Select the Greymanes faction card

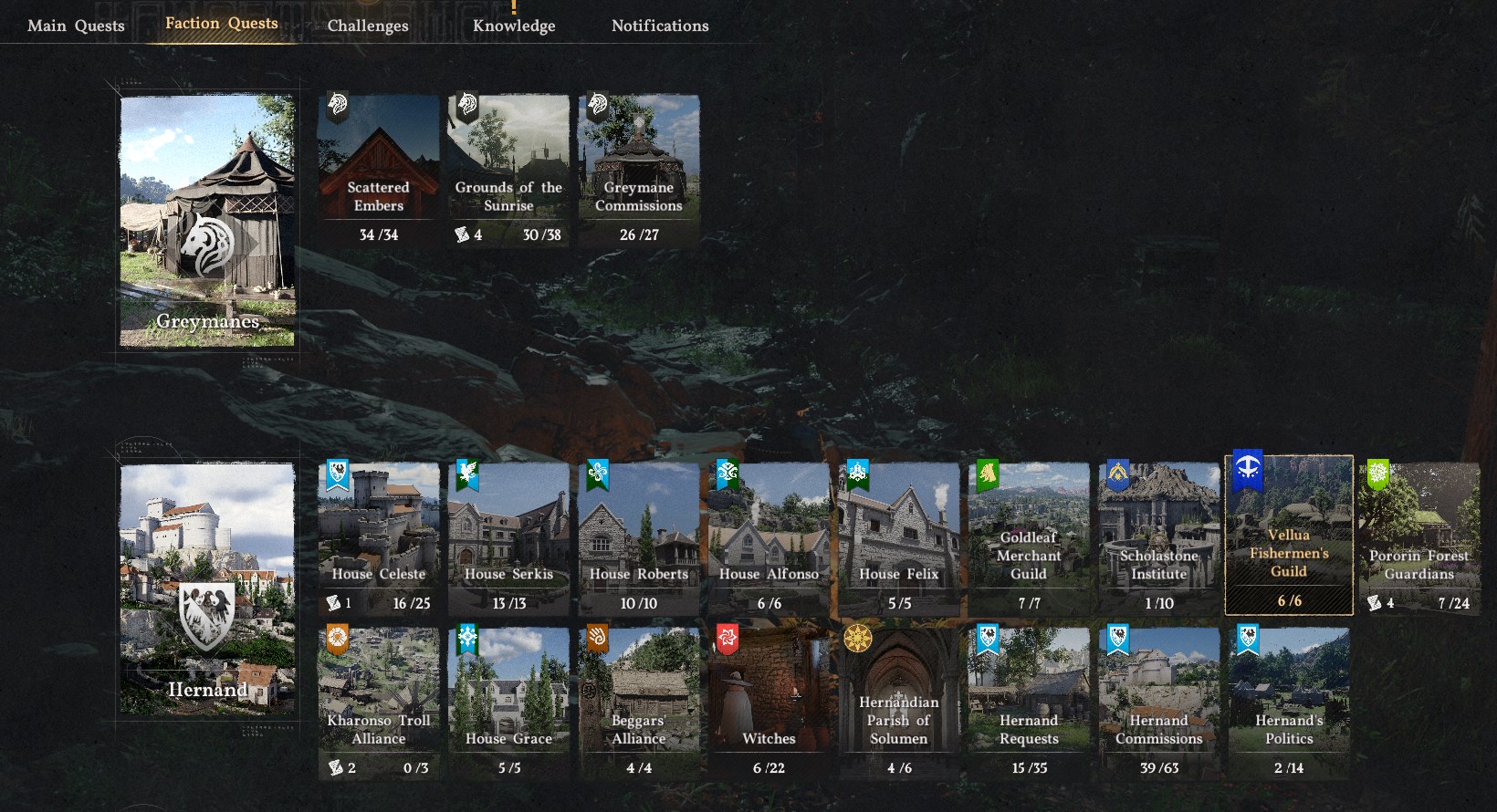pyautogui.click(x=207, y=221)
